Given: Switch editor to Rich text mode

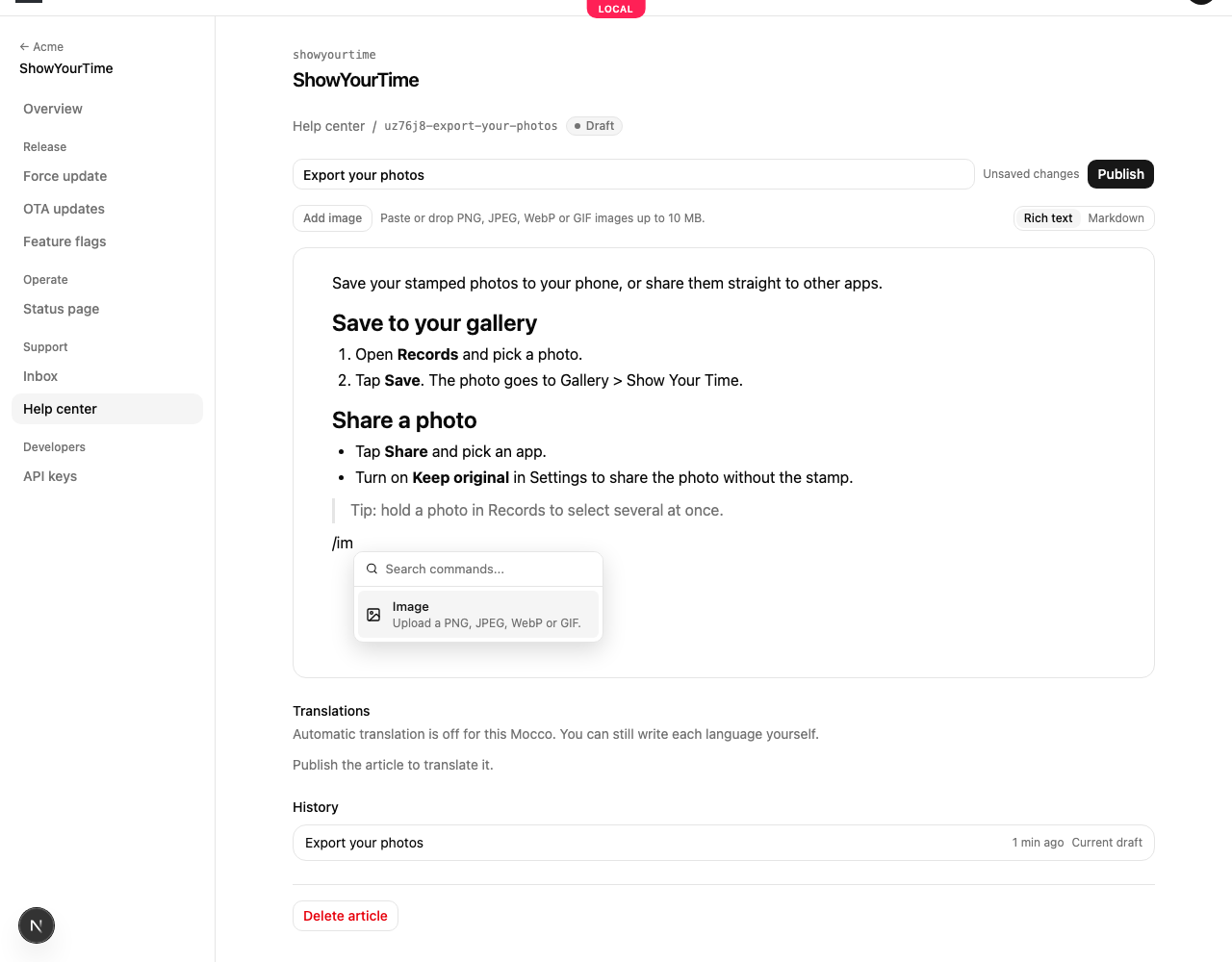Looking at the screenshot, I should click(x=1047, y=218).
